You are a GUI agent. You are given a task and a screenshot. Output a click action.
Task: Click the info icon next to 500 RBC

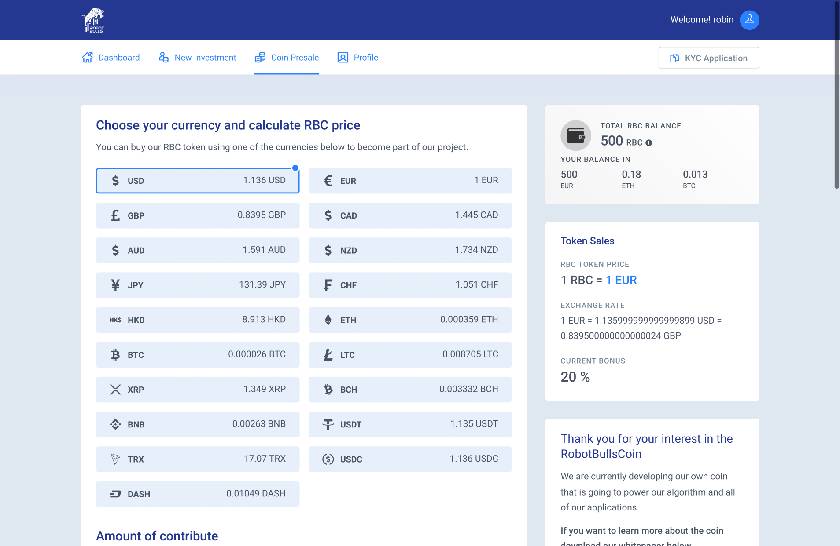pyautogui.click(x=649, y=142)
